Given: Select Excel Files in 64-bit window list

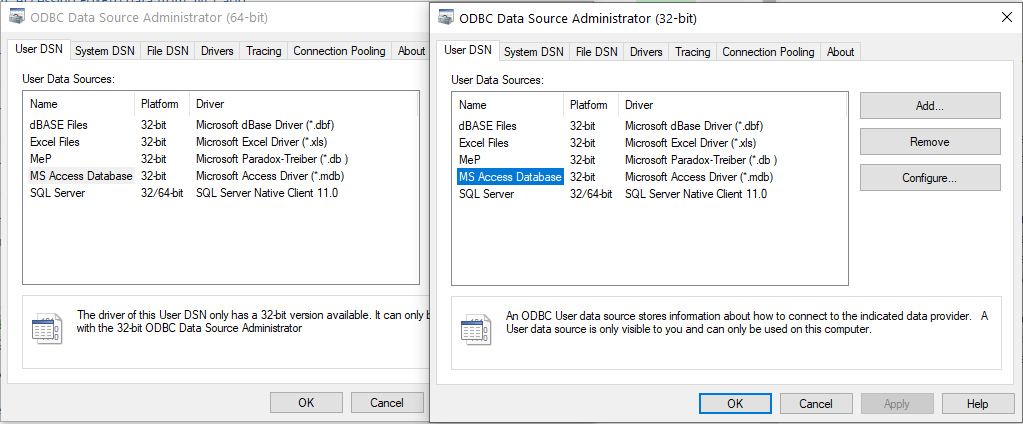Looking at the screenshot, I should pos(54,143).
